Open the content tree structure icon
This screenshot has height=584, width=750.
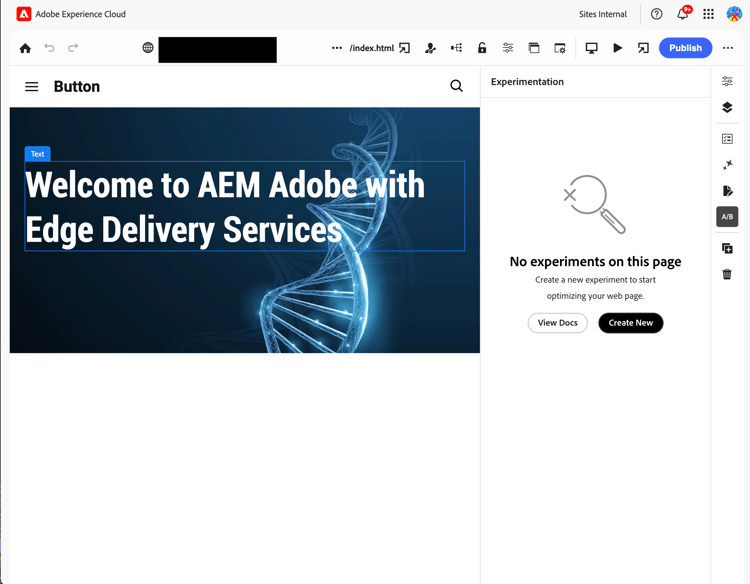(x=456, y=48)
